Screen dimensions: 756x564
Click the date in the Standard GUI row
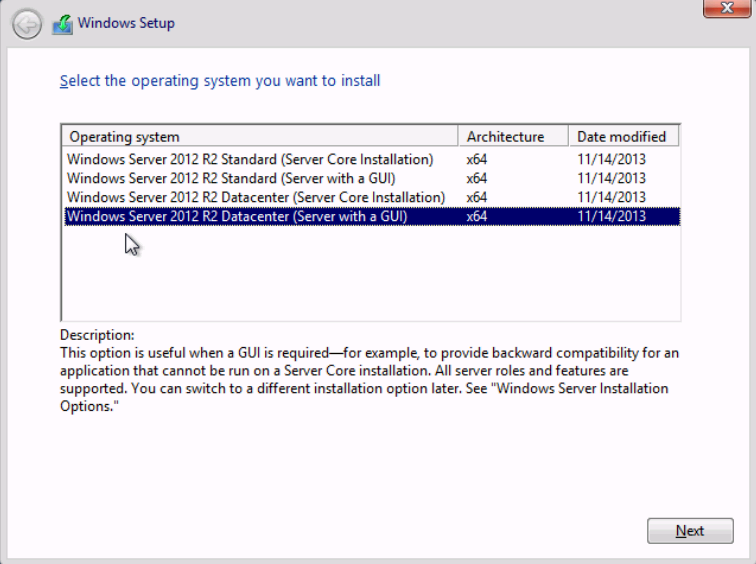611,178
